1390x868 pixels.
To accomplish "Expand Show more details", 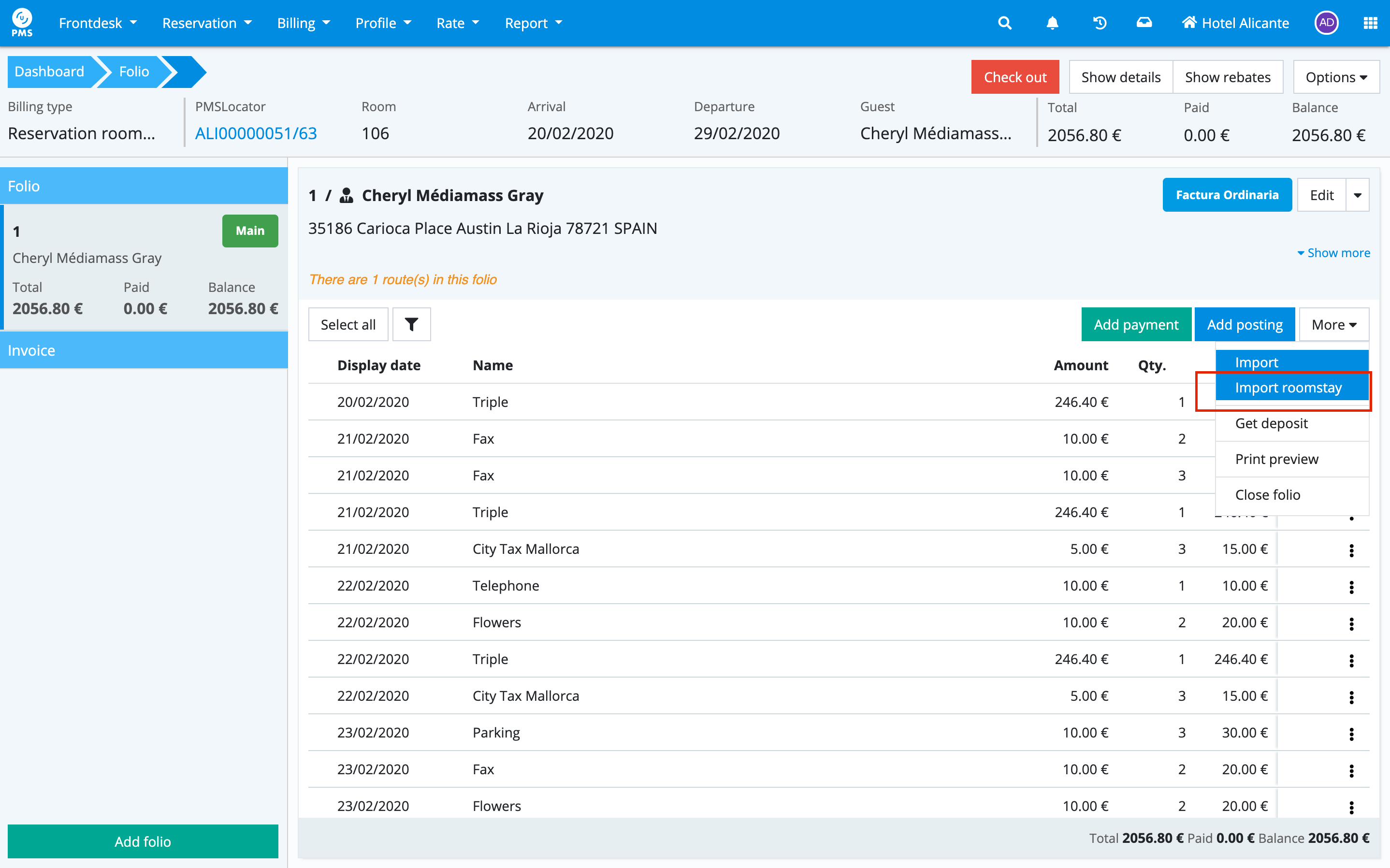I will tap(1333, 253).
